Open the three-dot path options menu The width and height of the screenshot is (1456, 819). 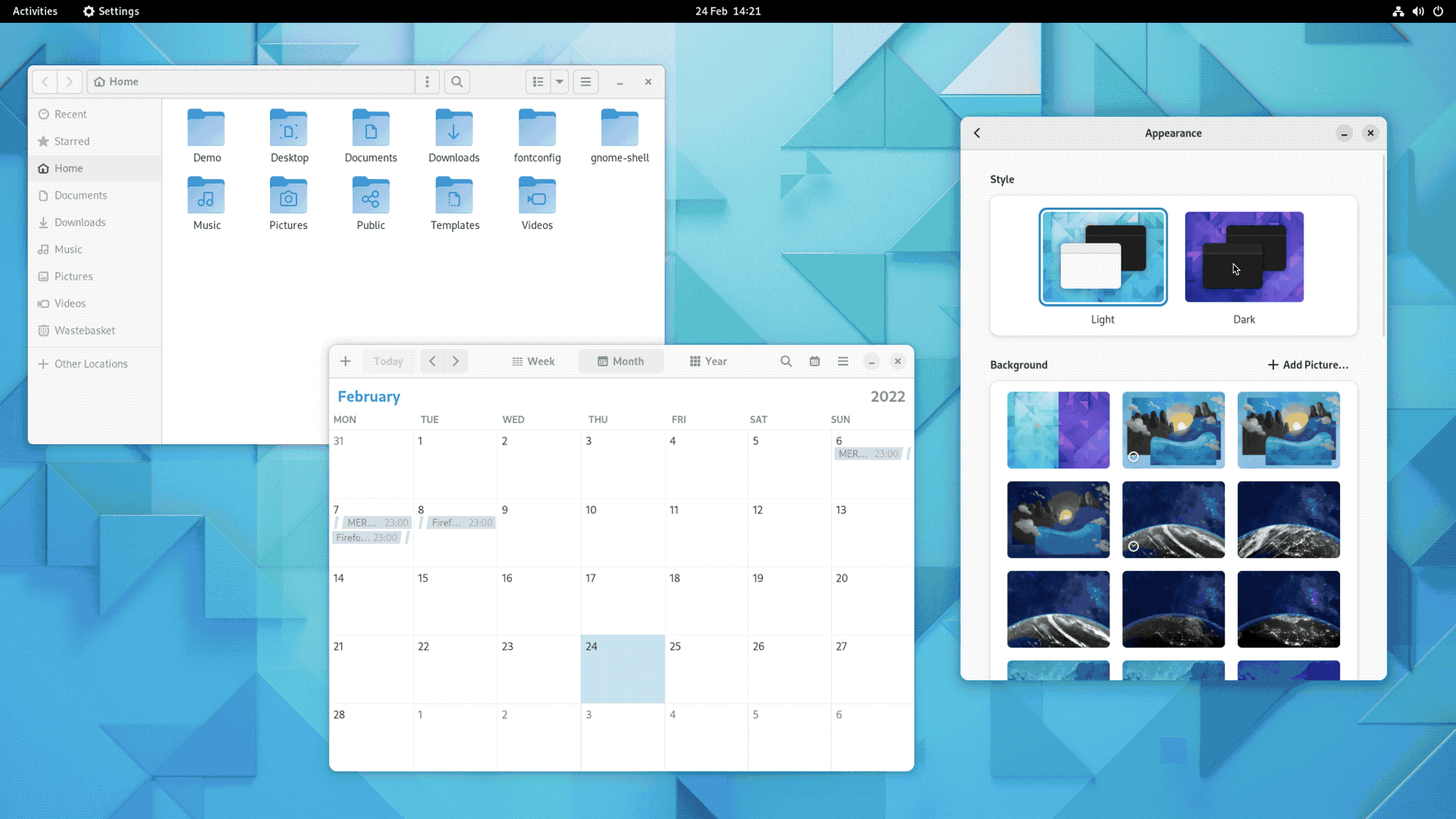427,82
